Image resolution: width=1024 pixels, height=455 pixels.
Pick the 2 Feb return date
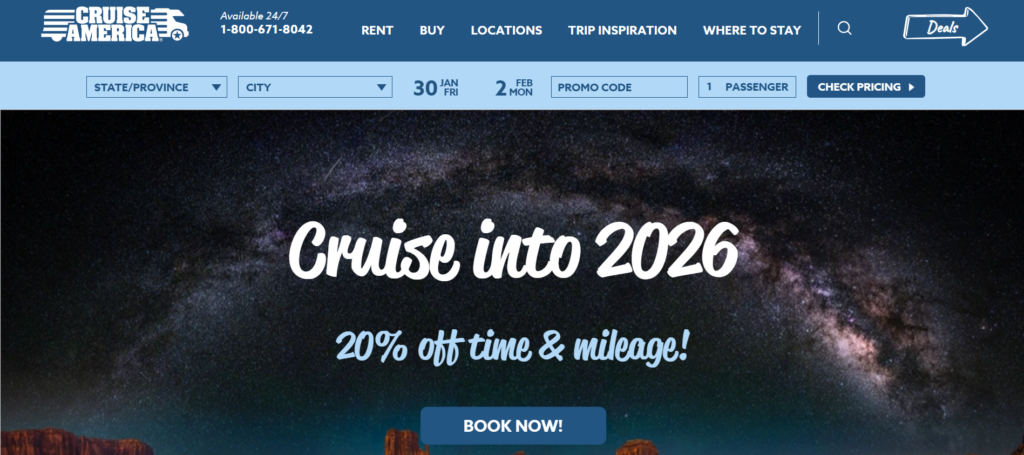(514, 87)
